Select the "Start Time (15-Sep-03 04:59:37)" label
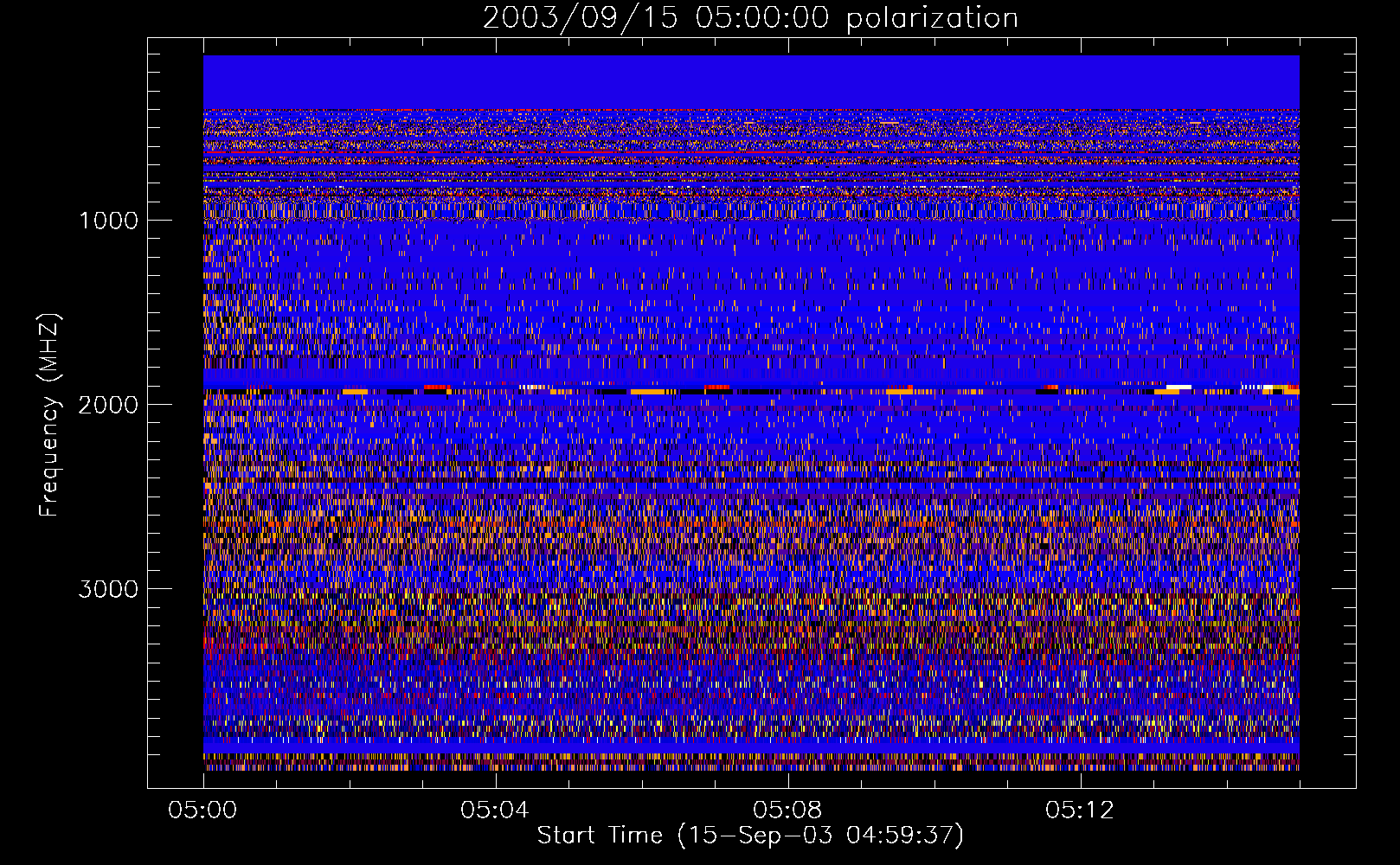The height and width of the screenshot is (865, 1400). tap(750, 836)
